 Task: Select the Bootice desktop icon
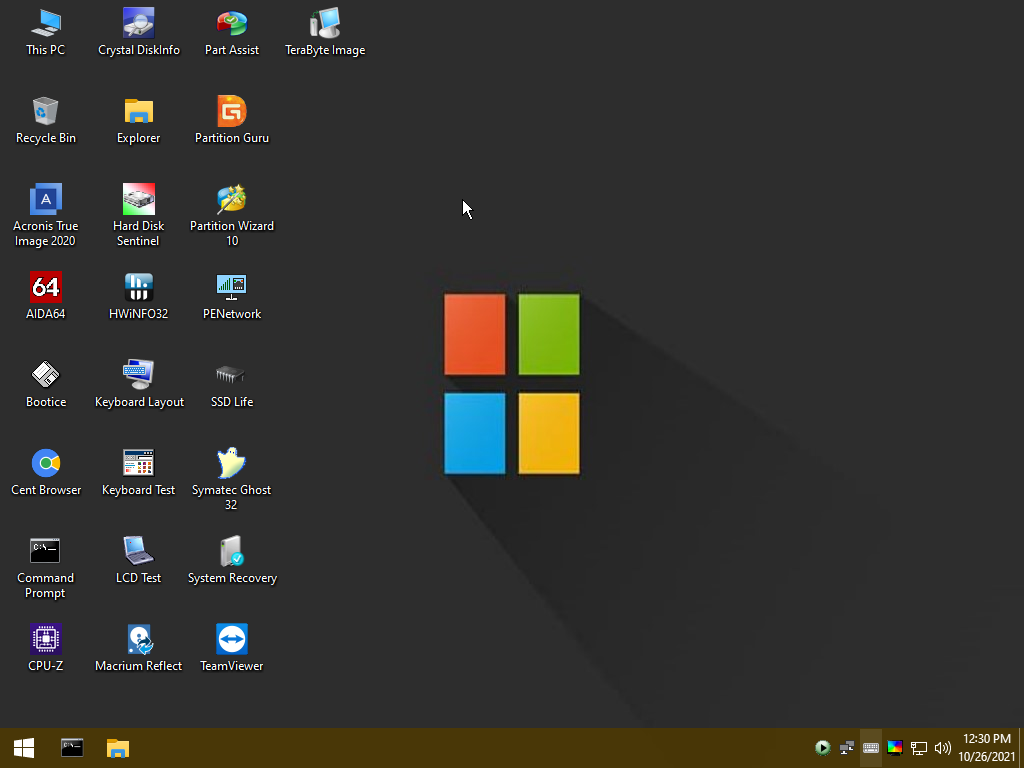(46, 384)
